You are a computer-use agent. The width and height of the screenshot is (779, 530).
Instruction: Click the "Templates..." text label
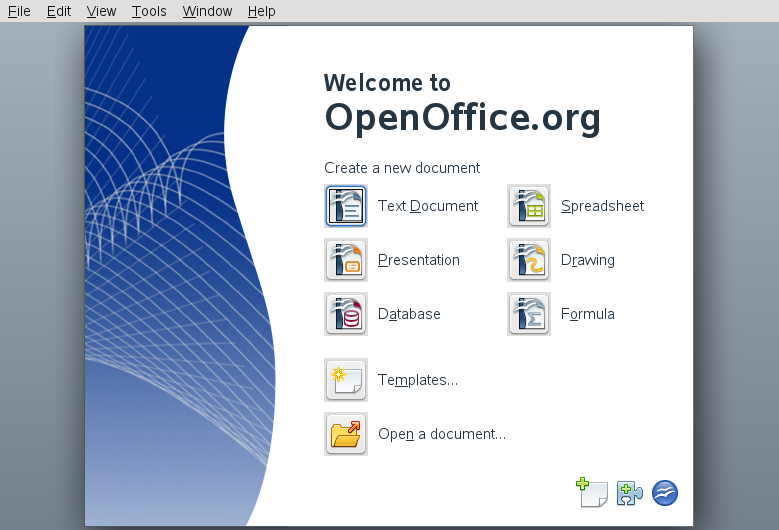pos(418,380)
